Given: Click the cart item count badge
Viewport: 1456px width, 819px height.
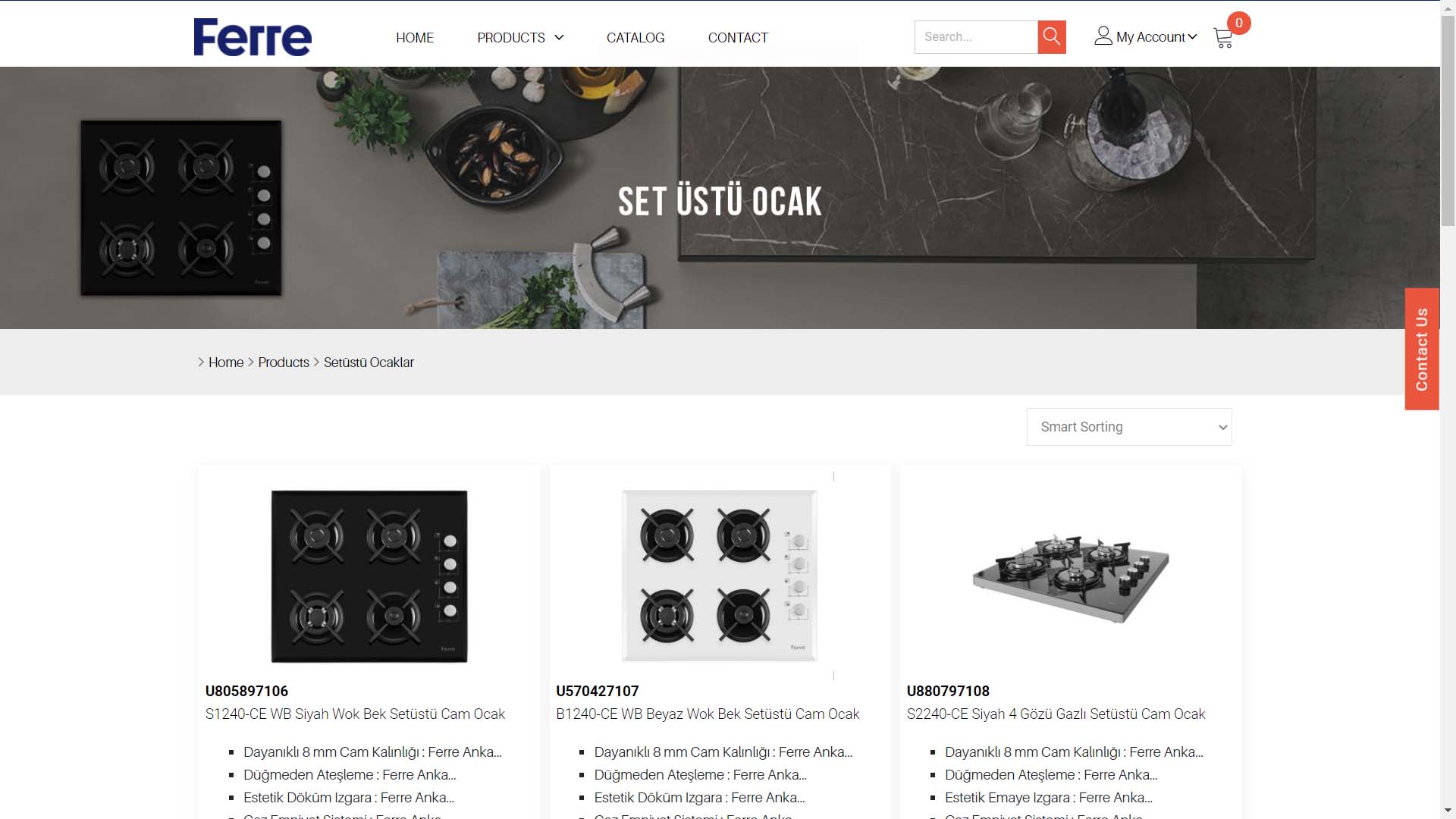Looking at the screenshot, I should coord(1238,23).
